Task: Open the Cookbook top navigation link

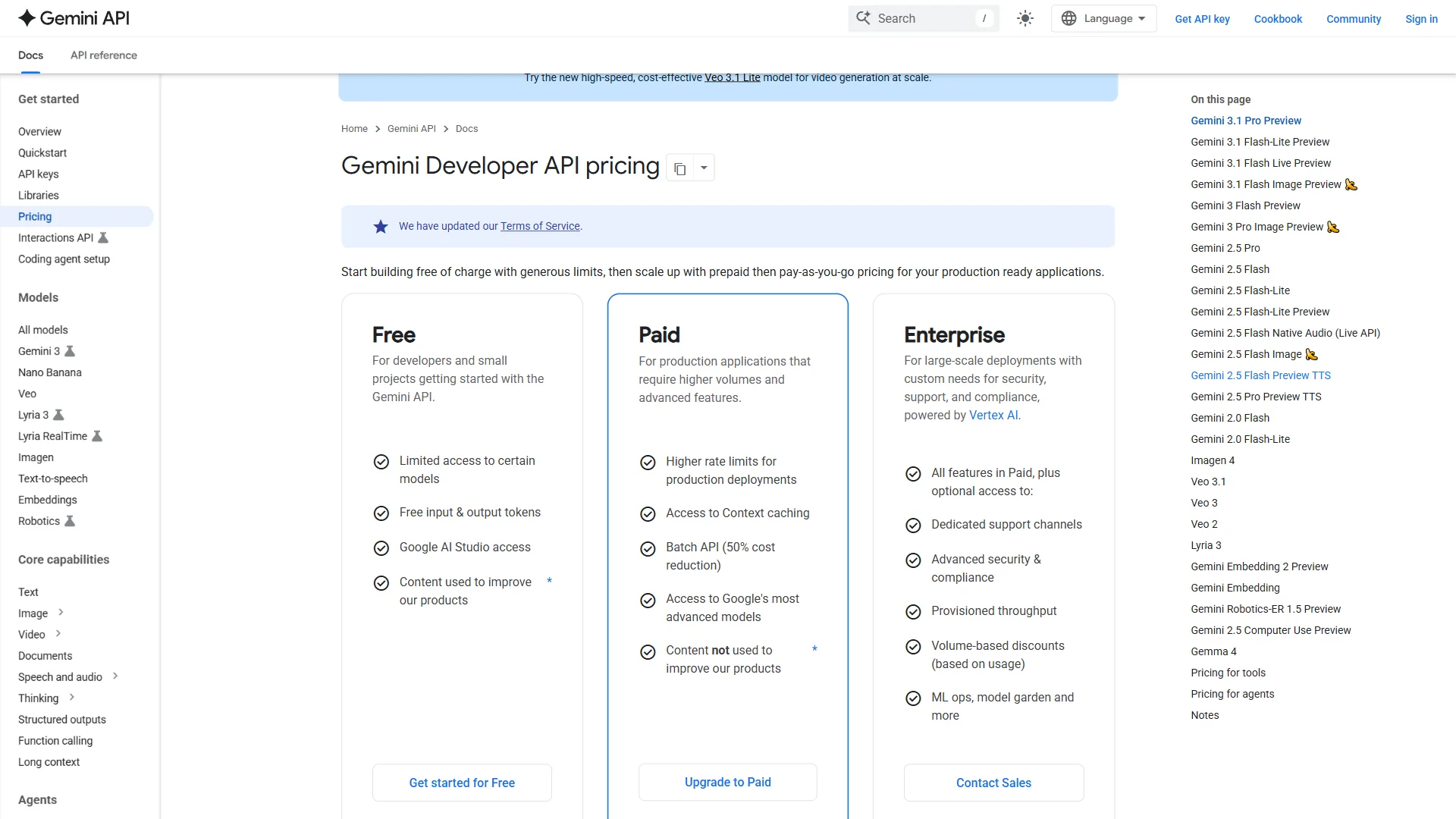Action: click(x=1278, y=19)
